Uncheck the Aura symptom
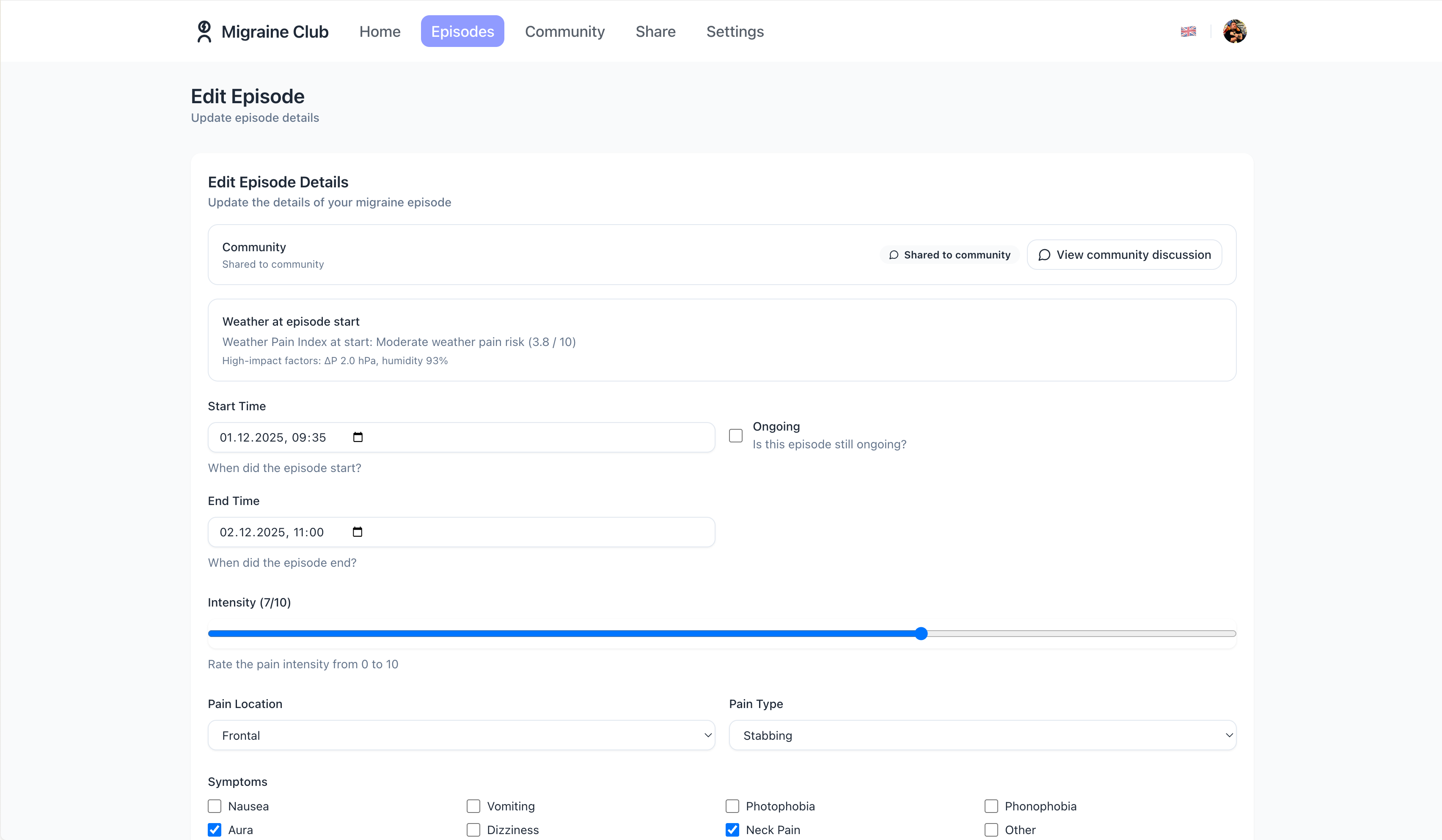Viewport: 1442px width, 840px height. point(214,830)
